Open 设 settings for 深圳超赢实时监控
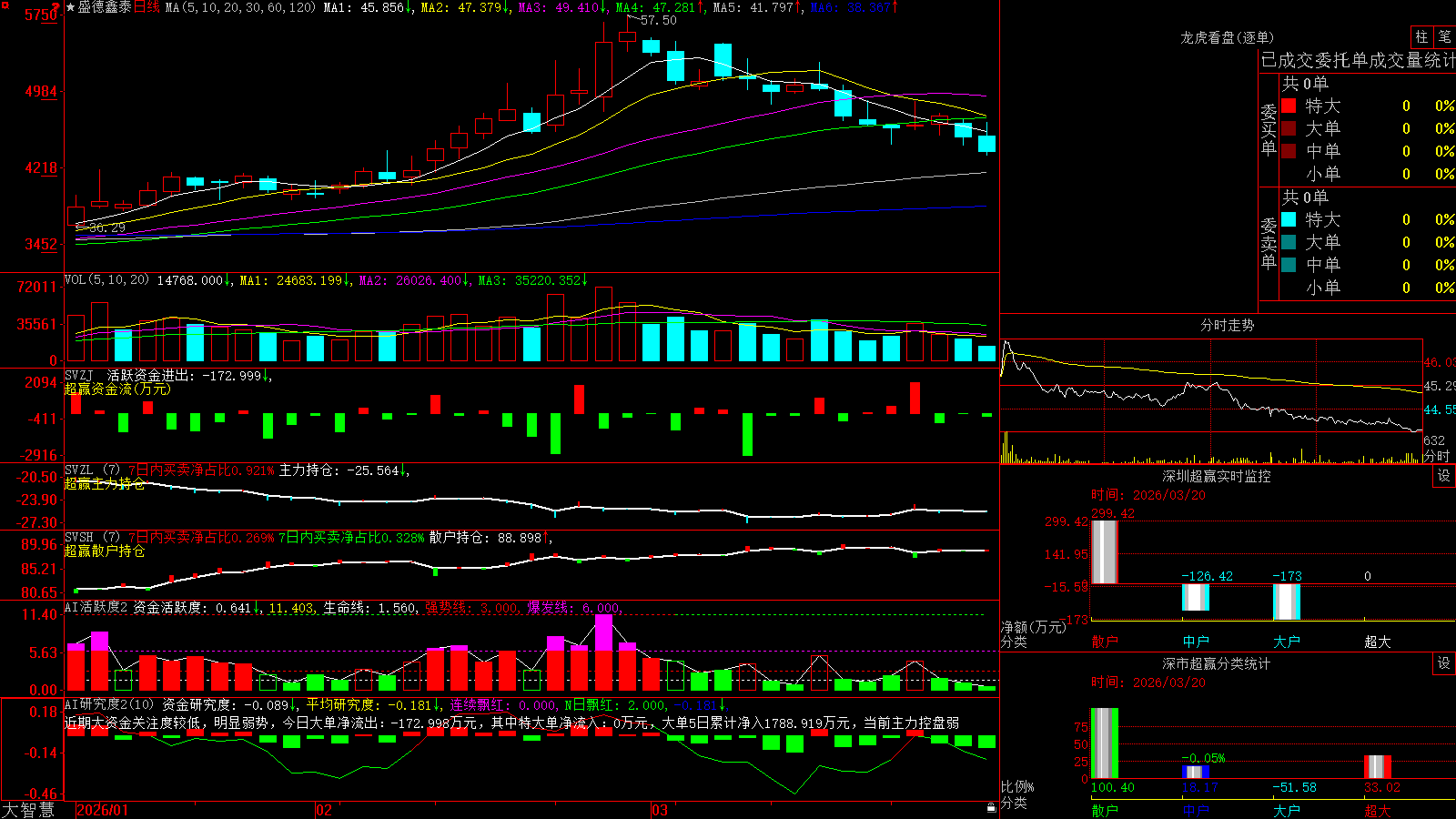The height and width of the screenshot is (819, 1456). click(1444, 476)
